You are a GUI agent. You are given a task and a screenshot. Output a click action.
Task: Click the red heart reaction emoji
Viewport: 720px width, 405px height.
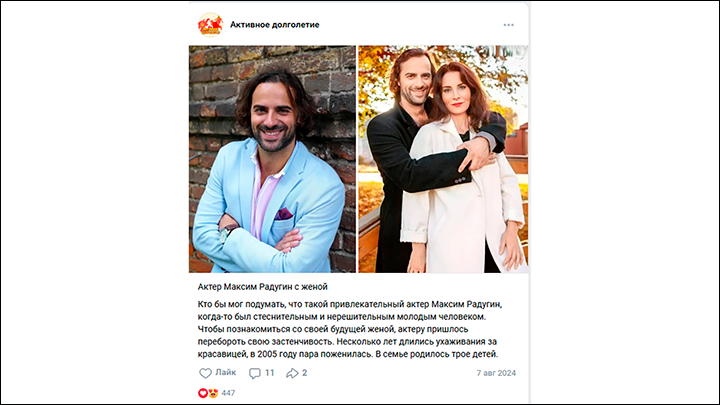coord(202,393)
